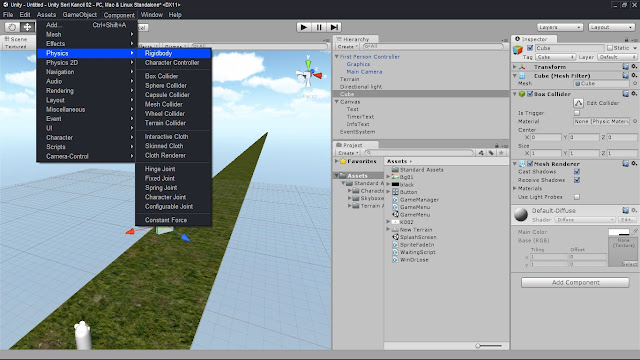
Task: Uncheck Receive Shadows checkbox
Action: [x=577, y=180]
